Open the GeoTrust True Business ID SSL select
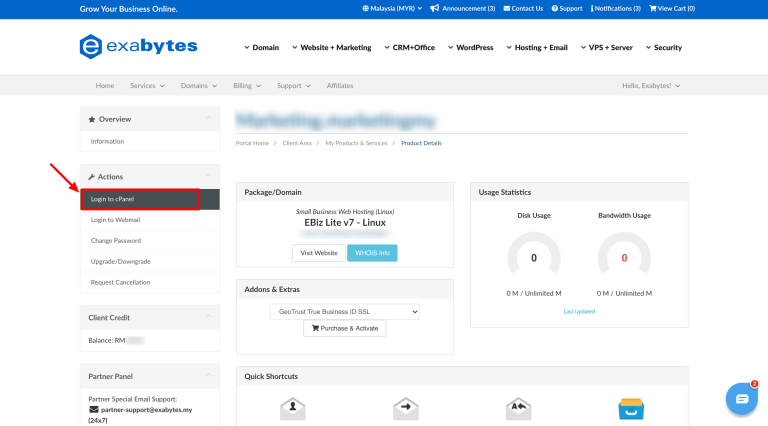The image size is (768, 426). coord(345,312)
